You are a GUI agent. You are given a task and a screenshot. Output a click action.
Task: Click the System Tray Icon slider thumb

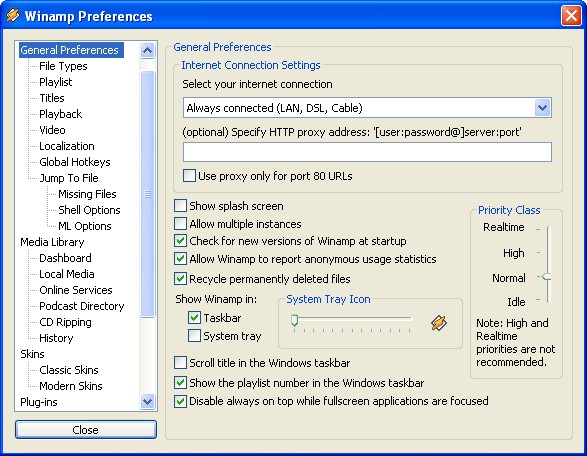point(295,320)
